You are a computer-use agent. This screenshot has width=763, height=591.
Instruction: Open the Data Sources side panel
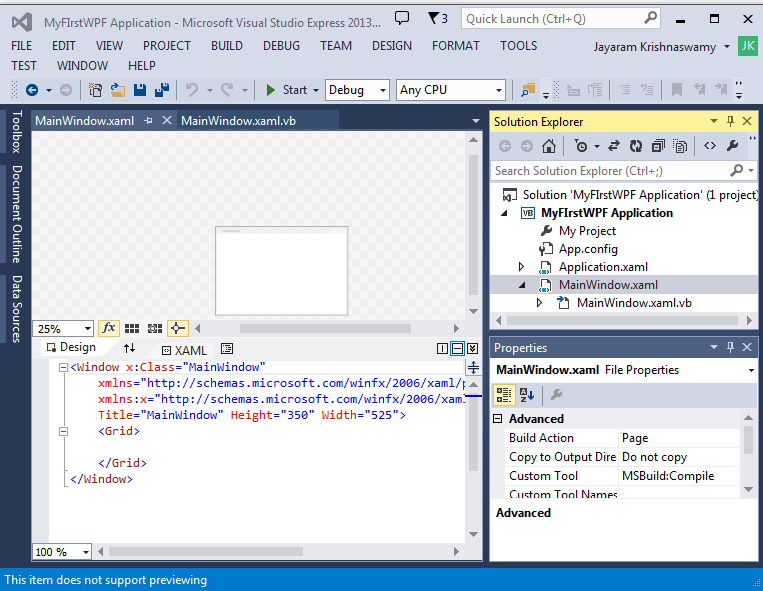coord(17,309)
